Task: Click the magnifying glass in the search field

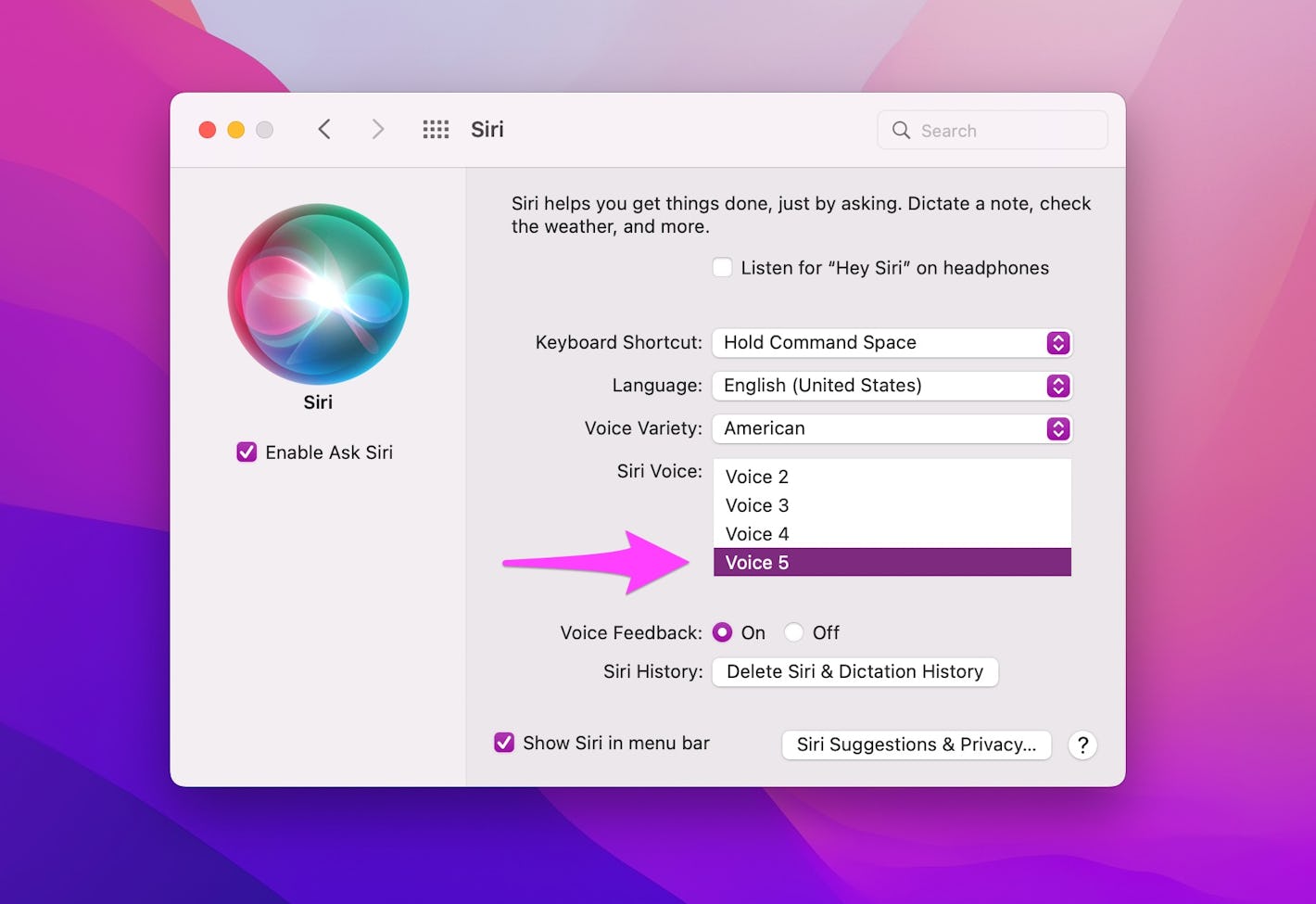Action: coord(901,130)
